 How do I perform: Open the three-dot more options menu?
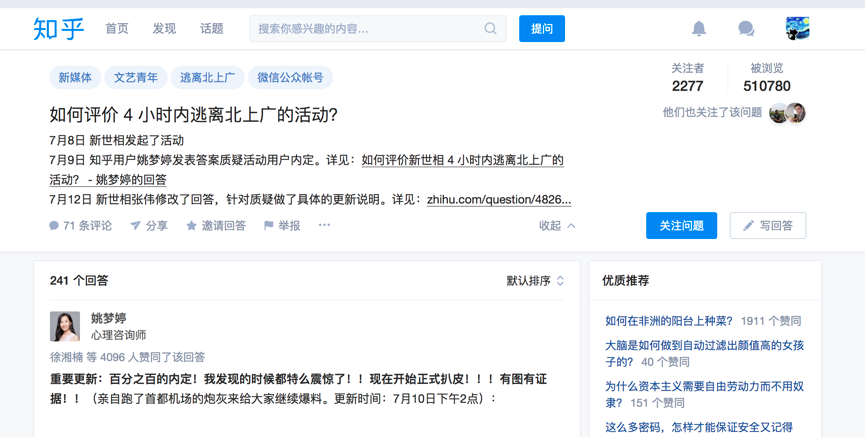pos(324,225)
